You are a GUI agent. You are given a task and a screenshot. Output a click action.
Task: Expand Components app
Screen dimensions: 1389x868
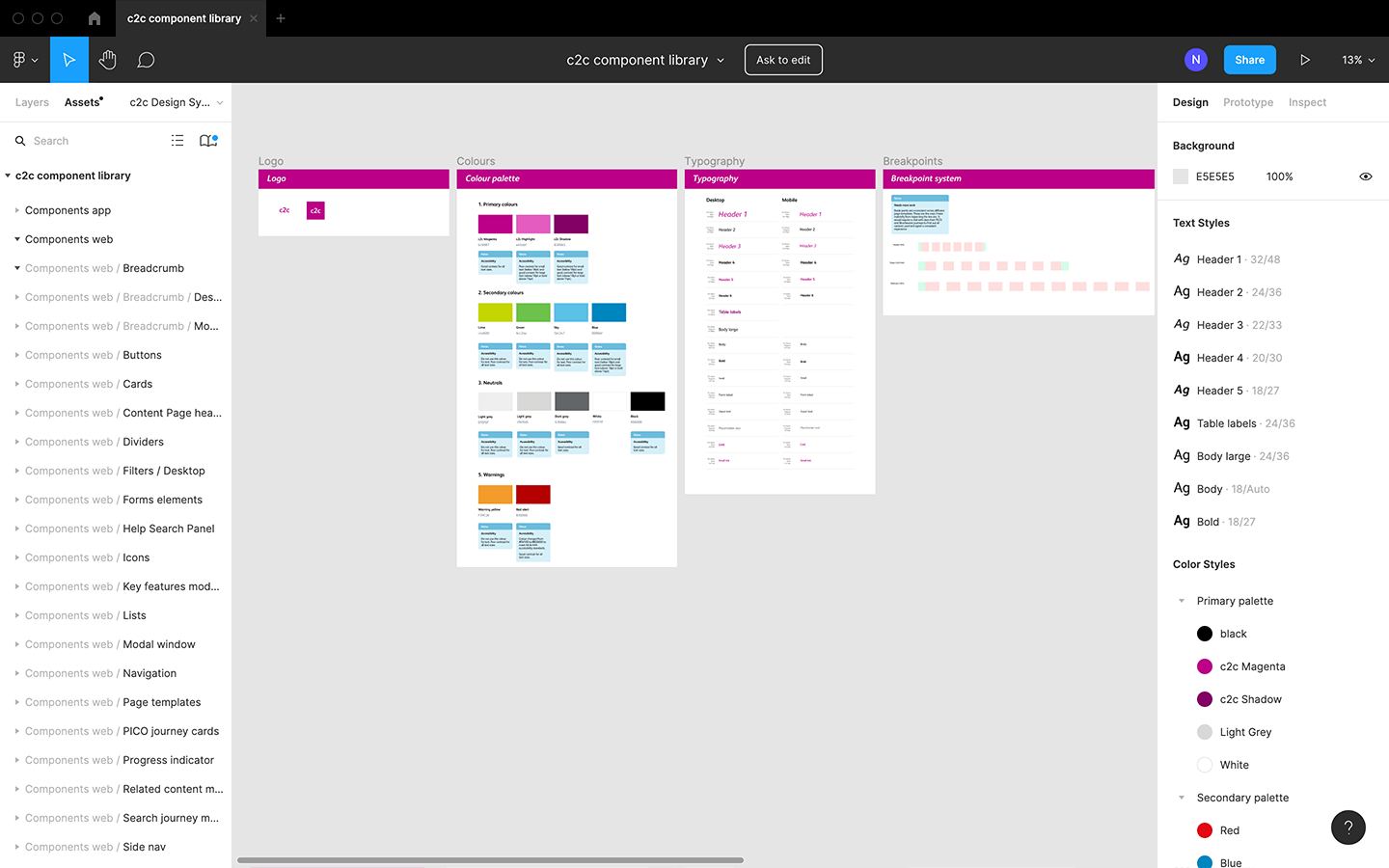(17, 210)
